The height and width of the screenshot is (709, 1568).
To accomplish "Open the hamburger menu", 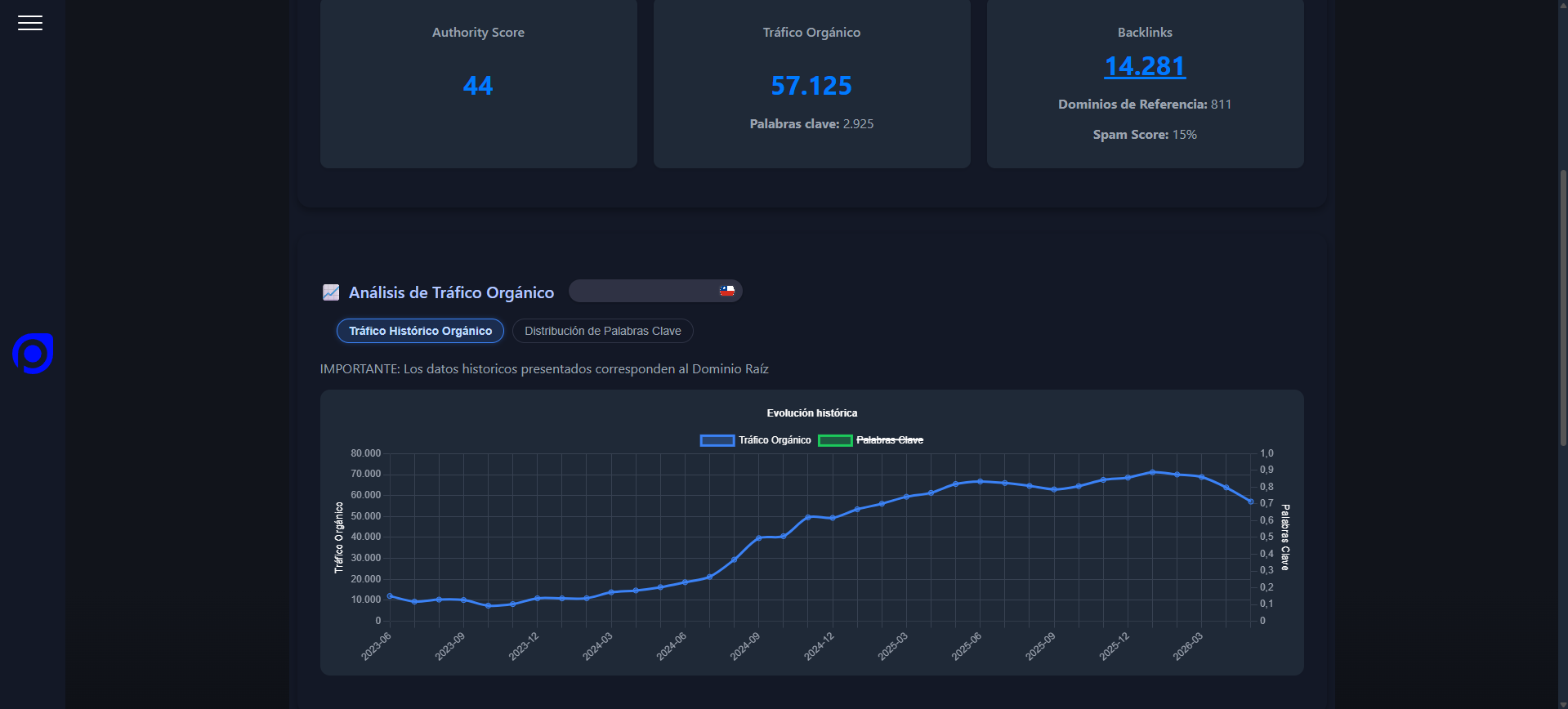I will coord(30,23).
